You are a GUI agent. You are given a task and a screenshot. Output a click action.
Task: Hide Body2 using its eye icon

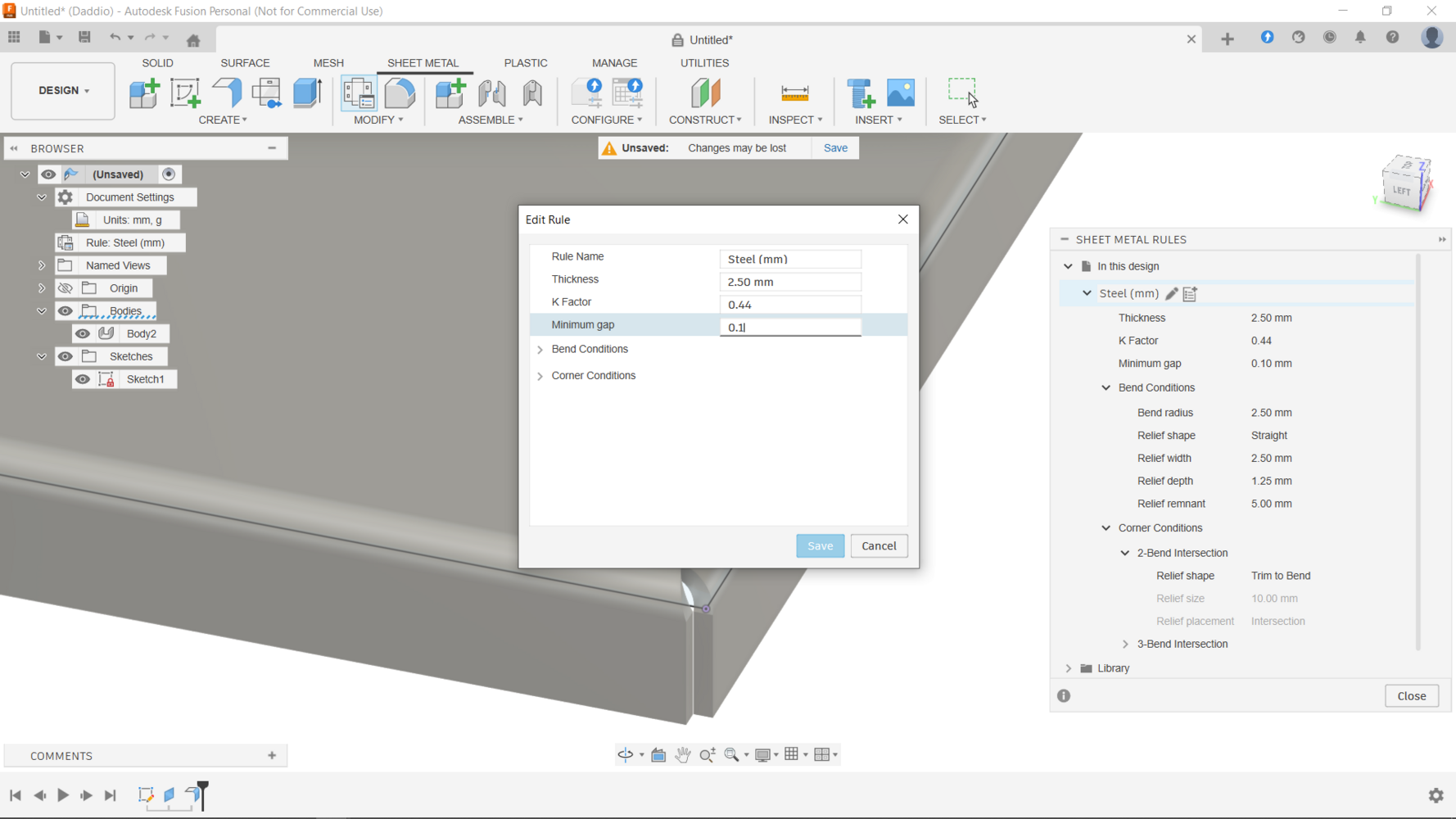[83, 334]
